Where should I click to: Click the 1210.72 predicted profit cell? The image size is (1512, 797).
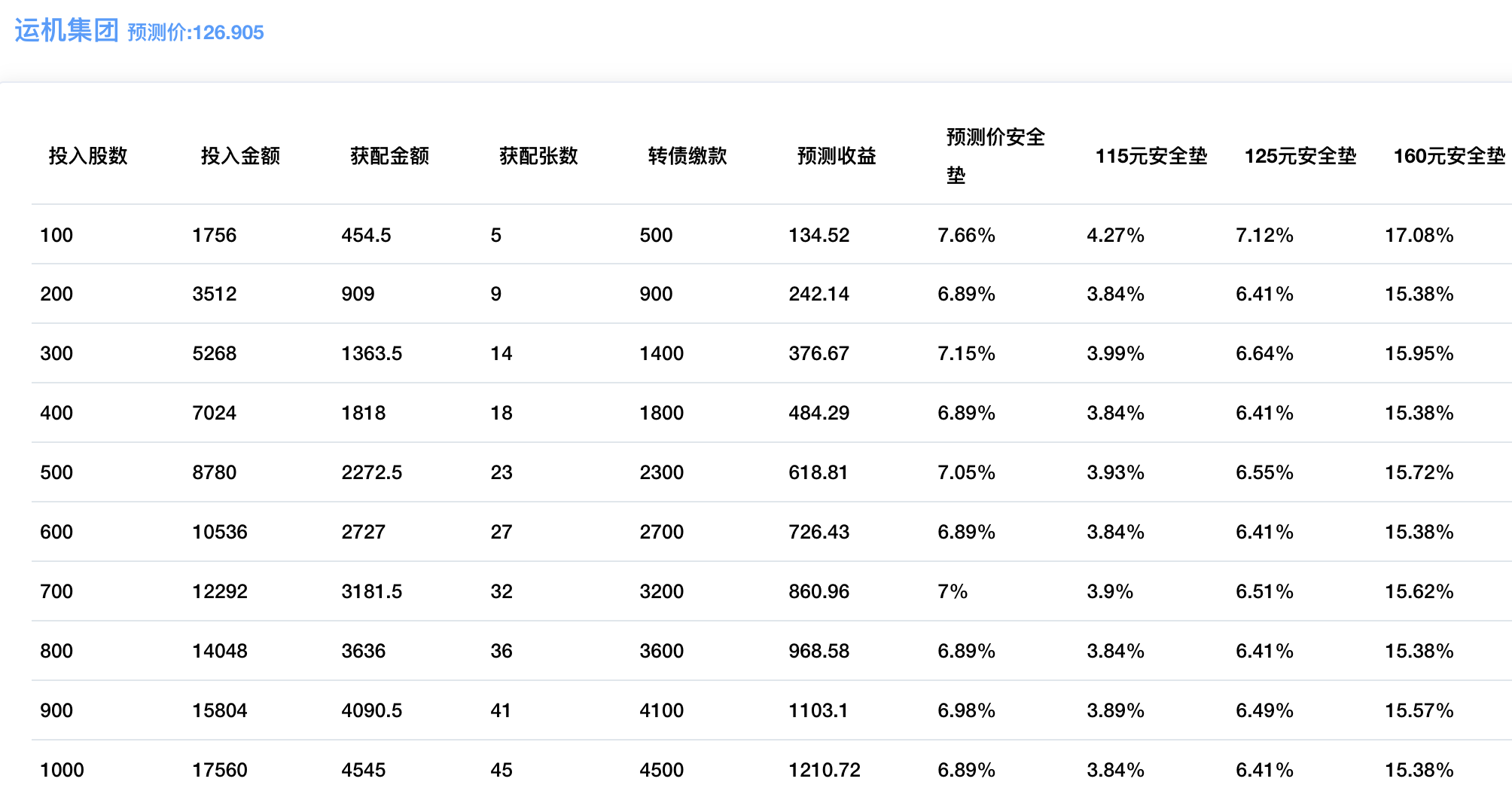click(824, 770)
